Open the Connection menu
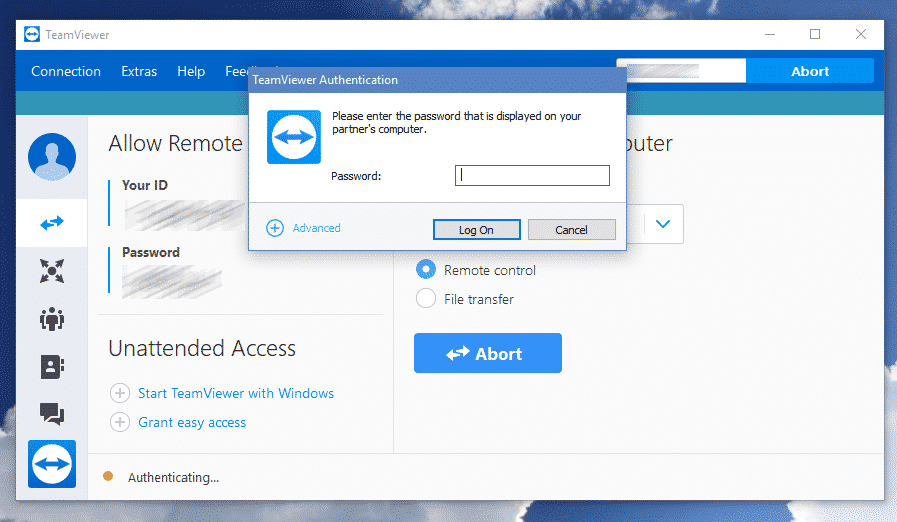The image size is (897, 522). [x=66, y=72]
